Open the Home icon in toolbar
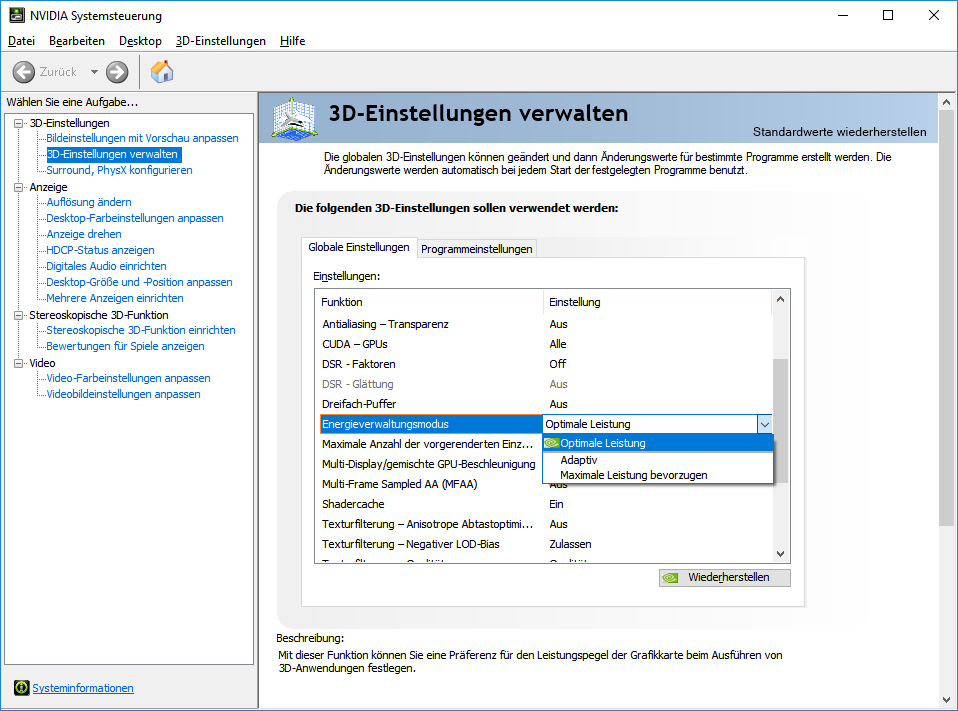This screenshot has width=958, height=711. [x=162, y=71]
